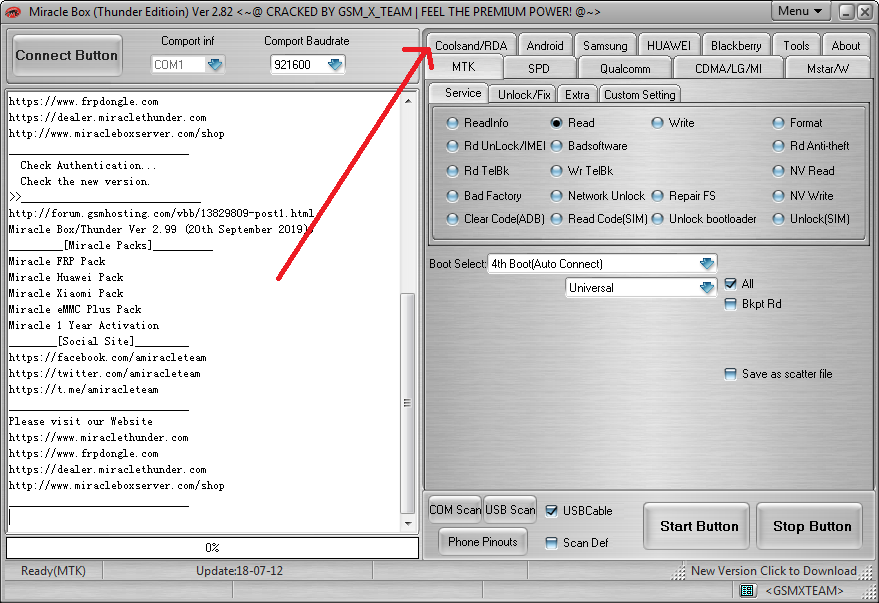Uncheck the All checkbox
The width and height of the screenshot is (879, 603).
(x=730, y=284)
